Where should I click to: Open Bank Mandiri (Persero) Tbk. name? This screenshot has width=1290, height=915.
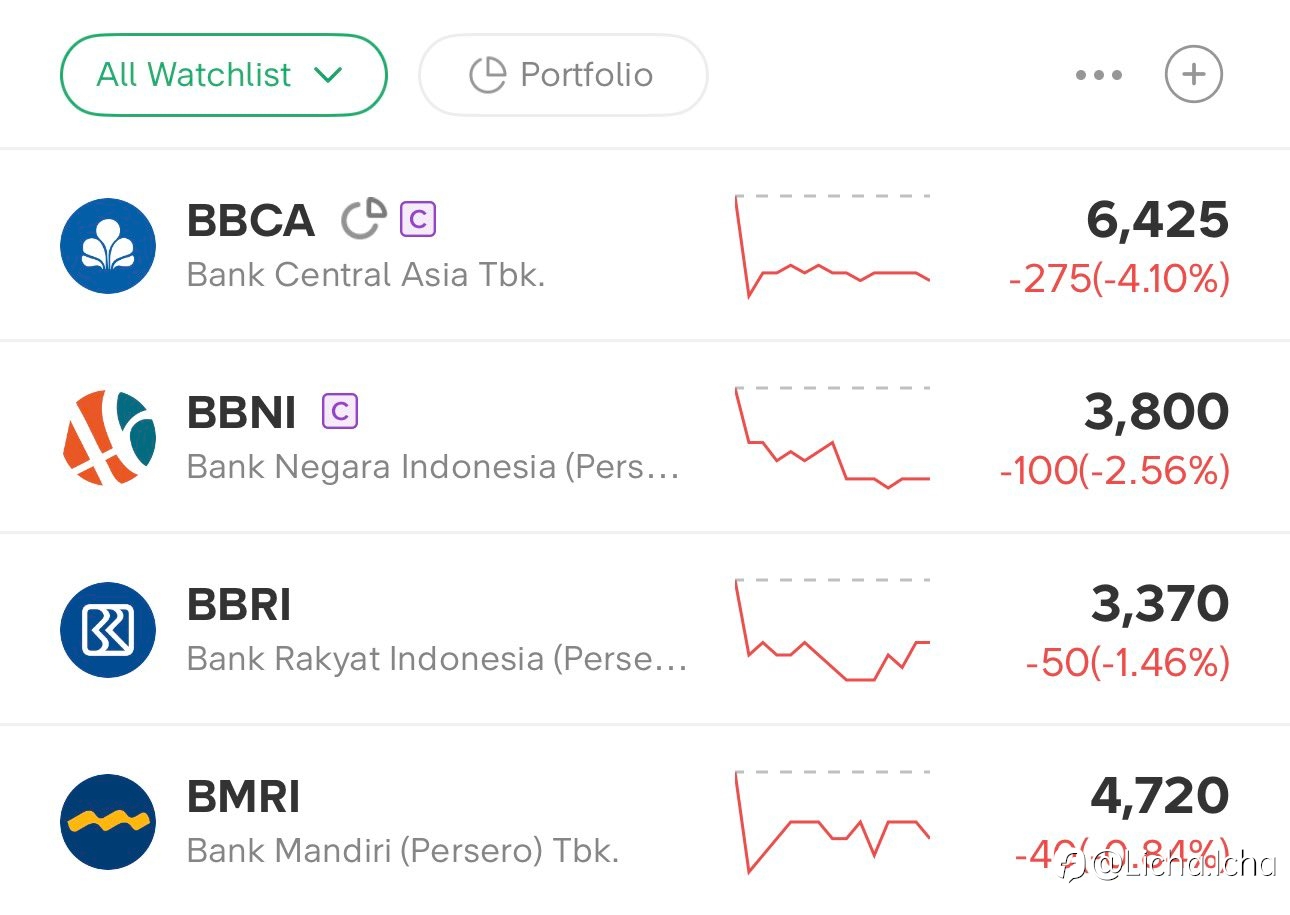tap(402, 851)
